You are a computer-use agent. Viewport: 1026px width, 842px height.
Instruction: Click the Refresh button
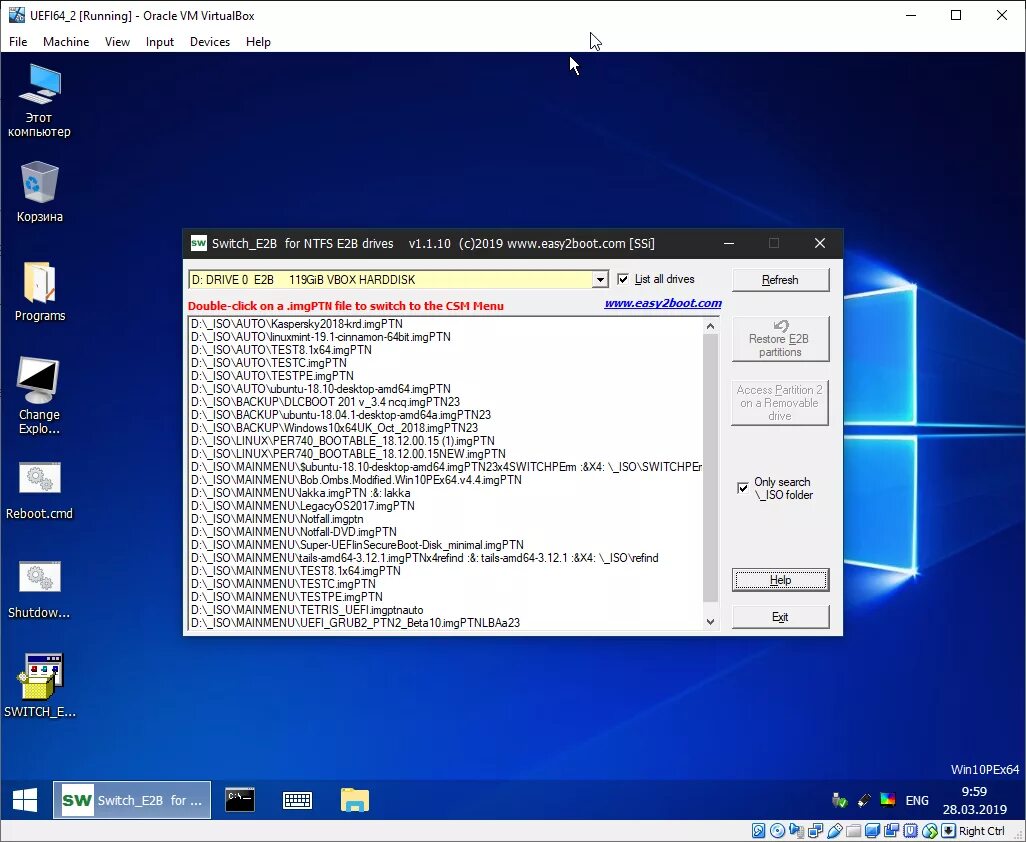pyautogui.click(x=780, y=280)
